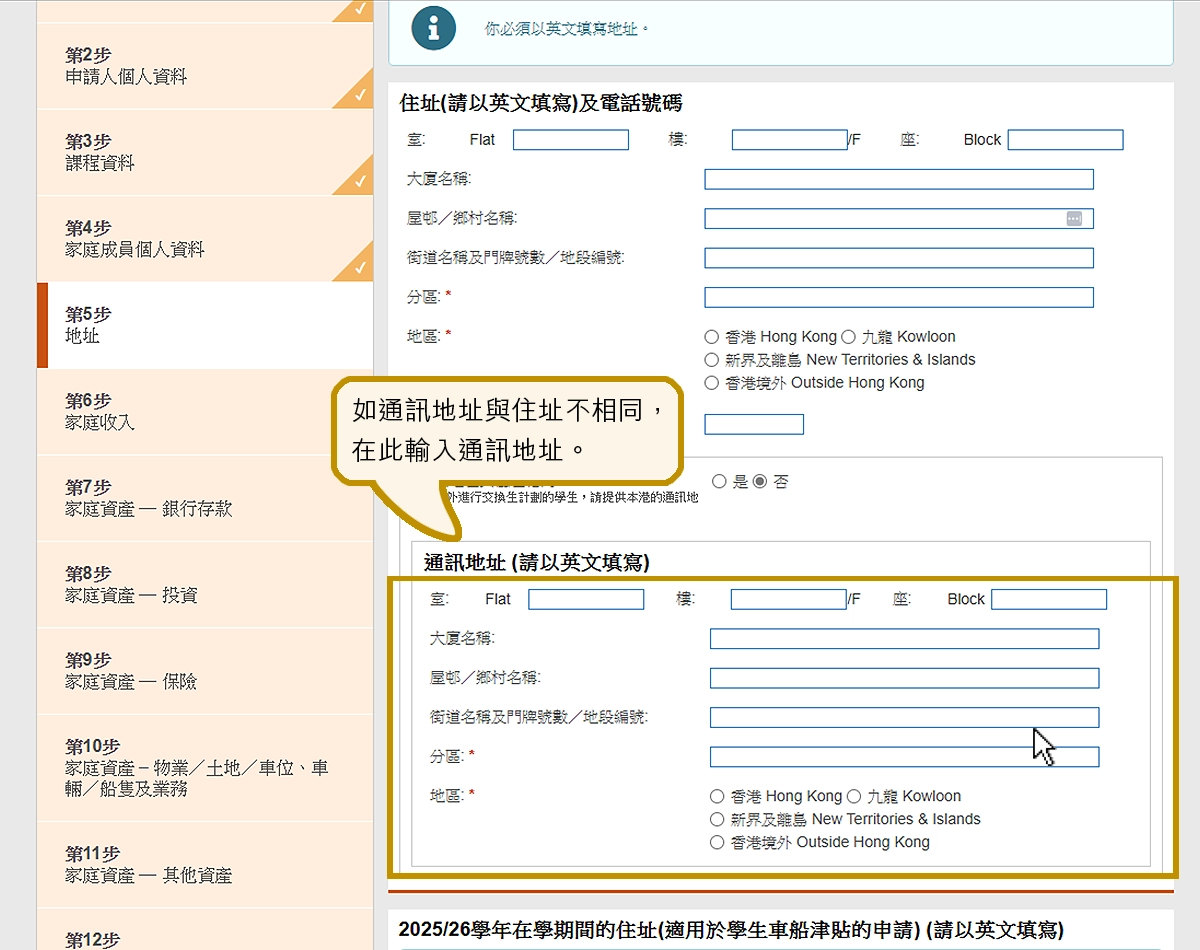Image resolution: width=1200 pixels, height=950 pixels.
Task: Click the blue info icon at top
Action: 433,28
